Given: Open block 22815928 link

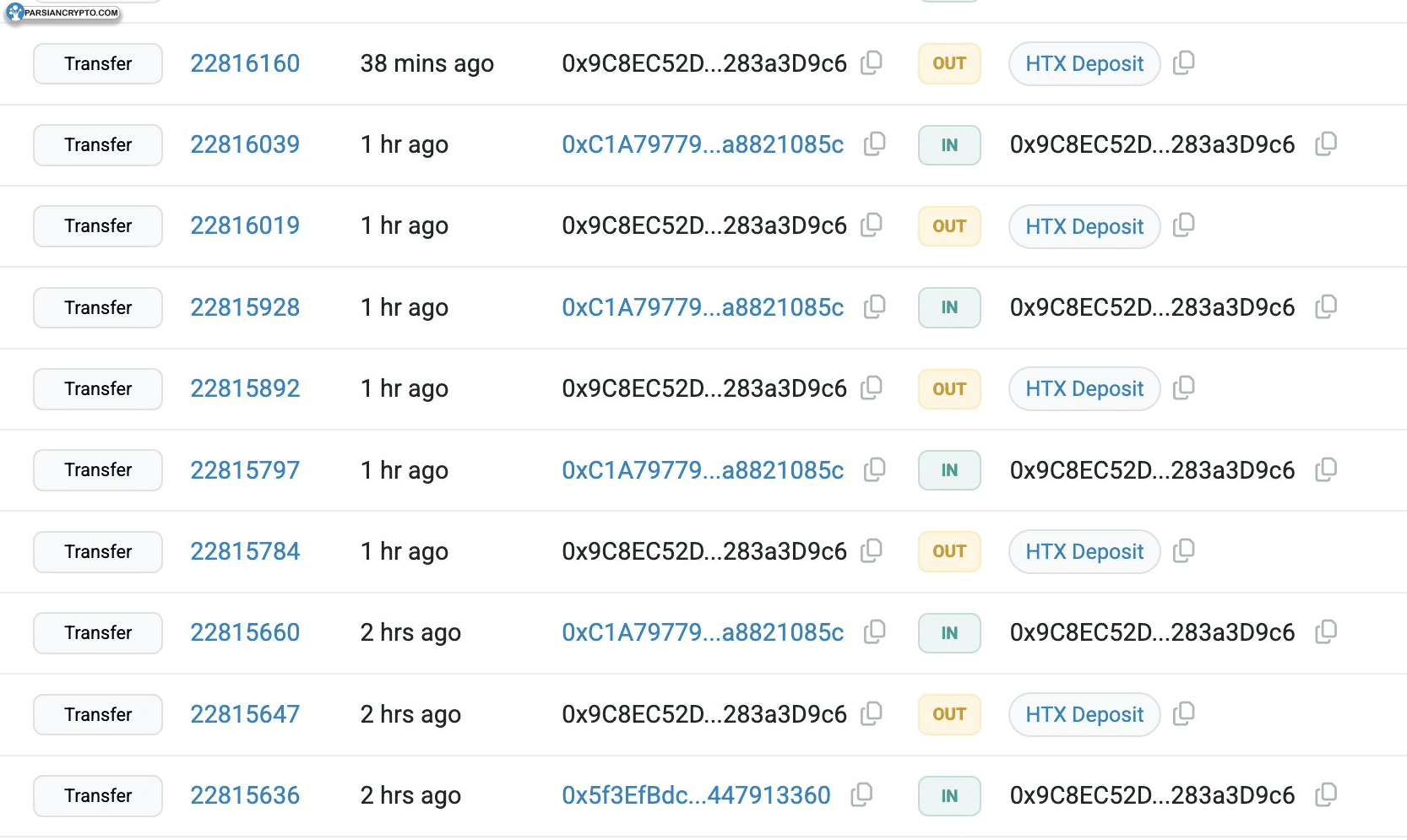Looking at the screenshot, I should [x=245, y=307].
